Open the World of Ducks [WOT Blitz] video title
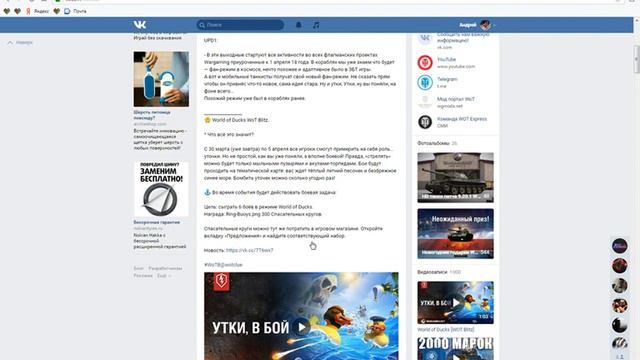This screenshot has width=640, height=360. coord(446,329)
